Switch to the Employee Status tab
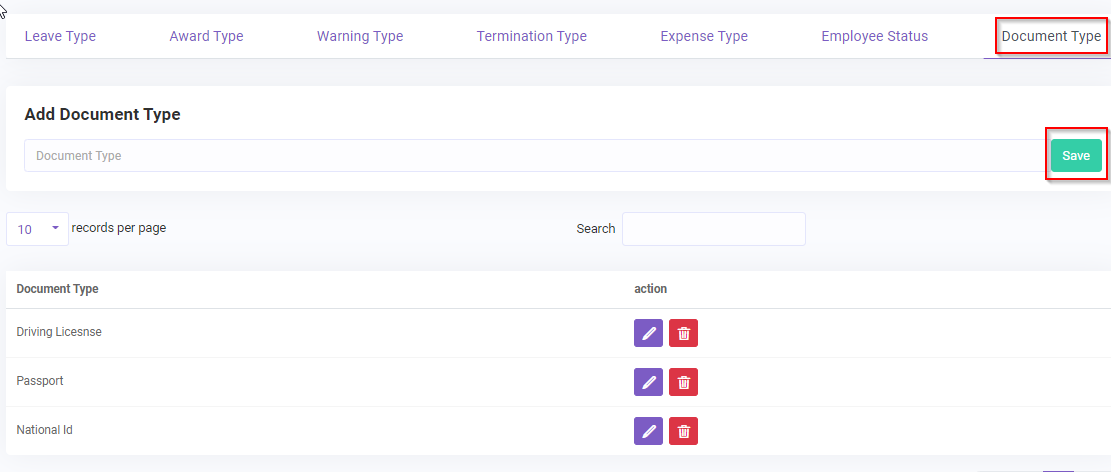Viewport: 1111px width, 472px height. [874, 36]
